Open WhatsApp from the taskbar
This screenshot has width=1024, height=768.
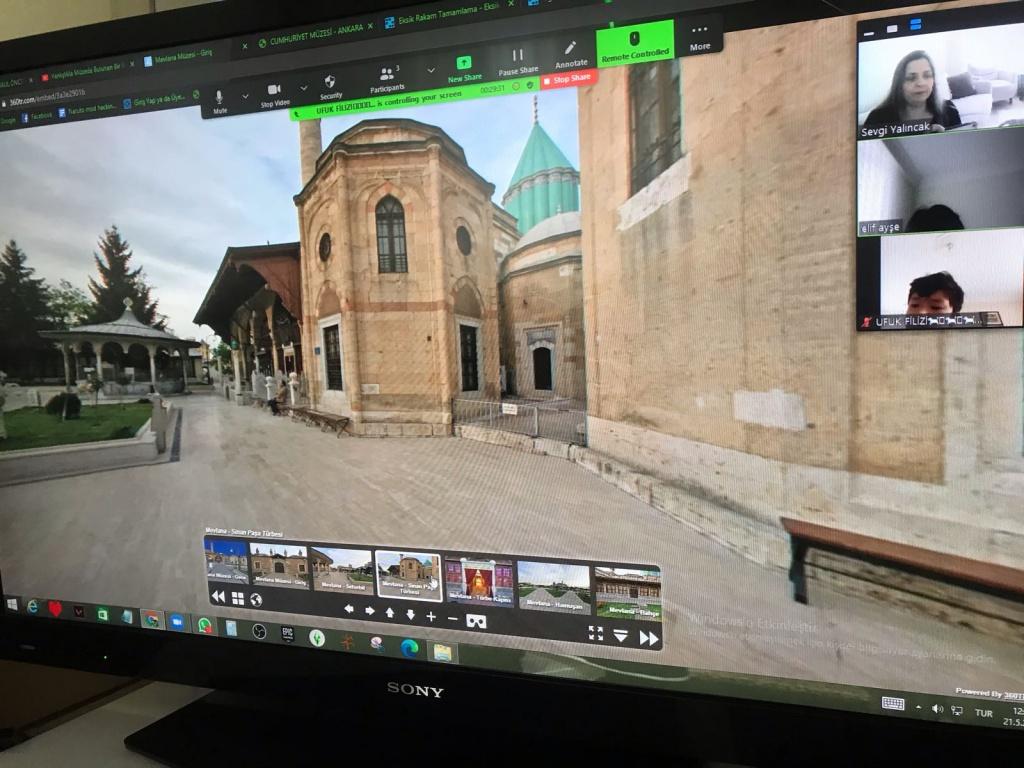204,626
